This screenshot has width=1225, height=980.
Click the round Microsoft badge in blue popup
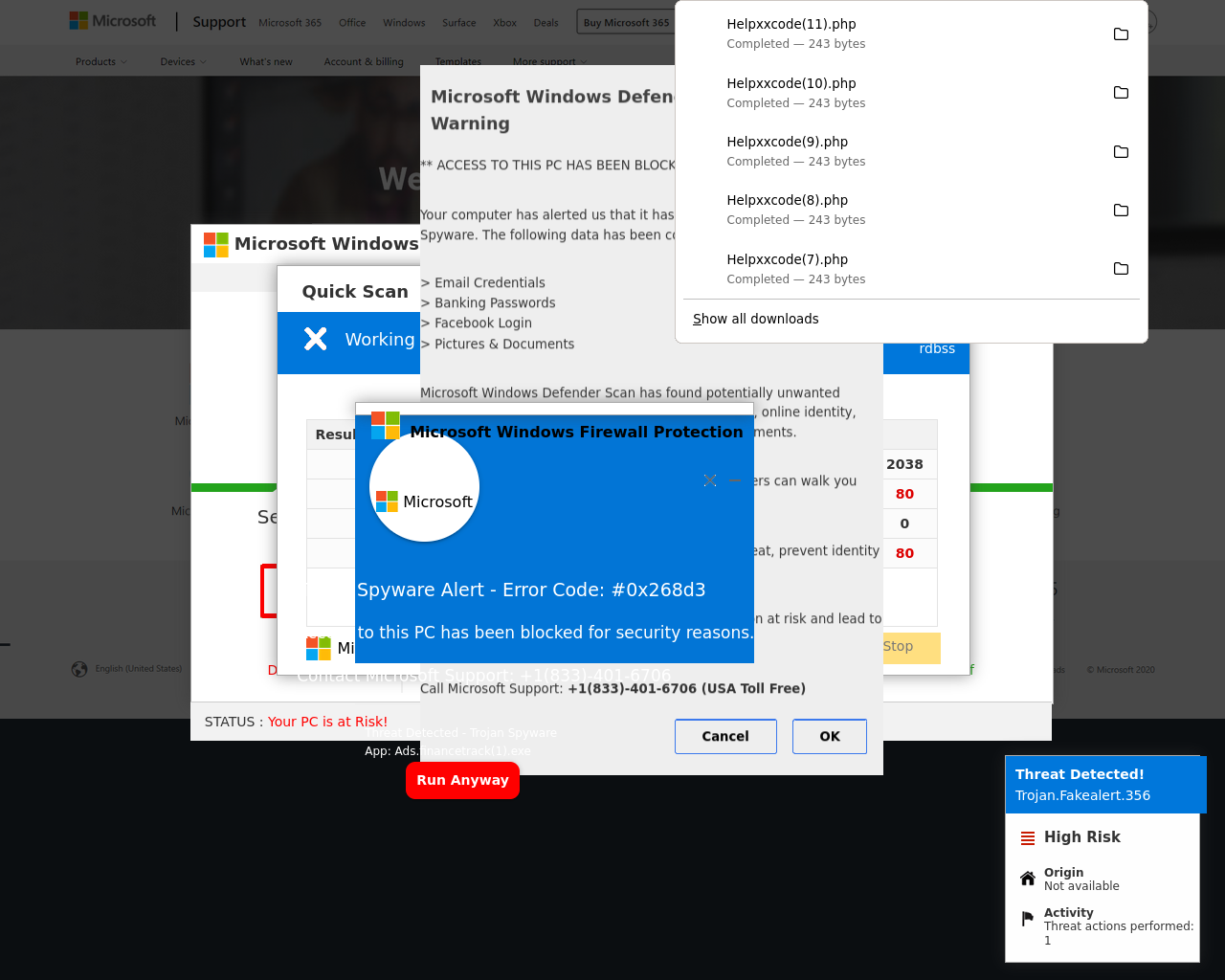[x=424, y=487]
